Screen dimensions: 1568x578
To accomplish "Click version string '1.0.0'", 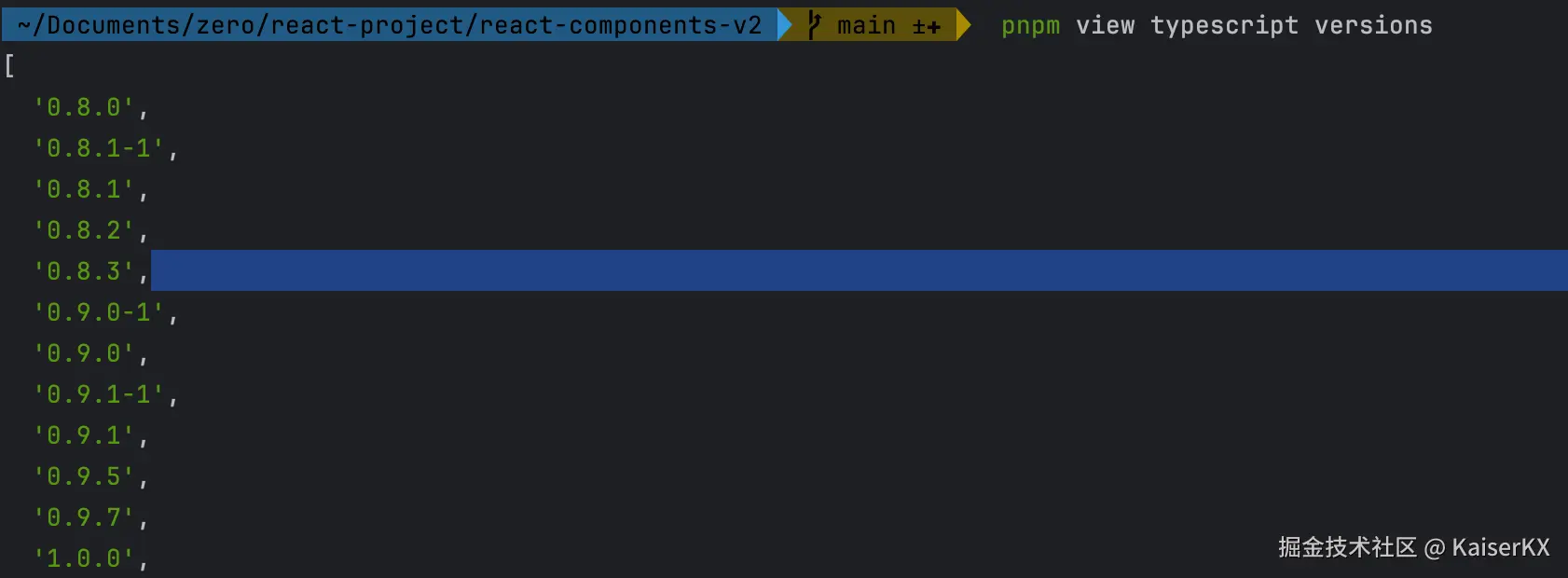I will 84,558.
